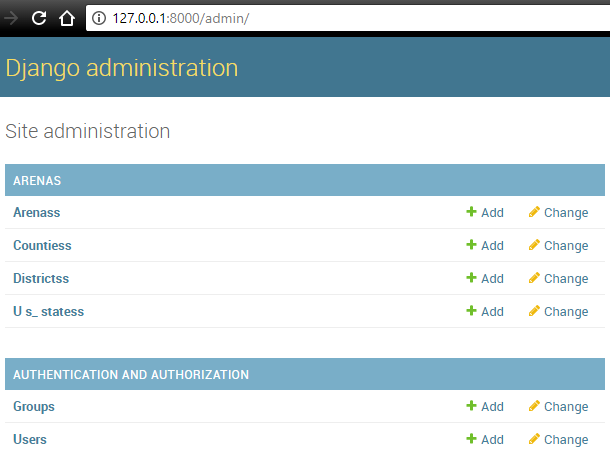Open the Countiess model link

click(42, 246)
